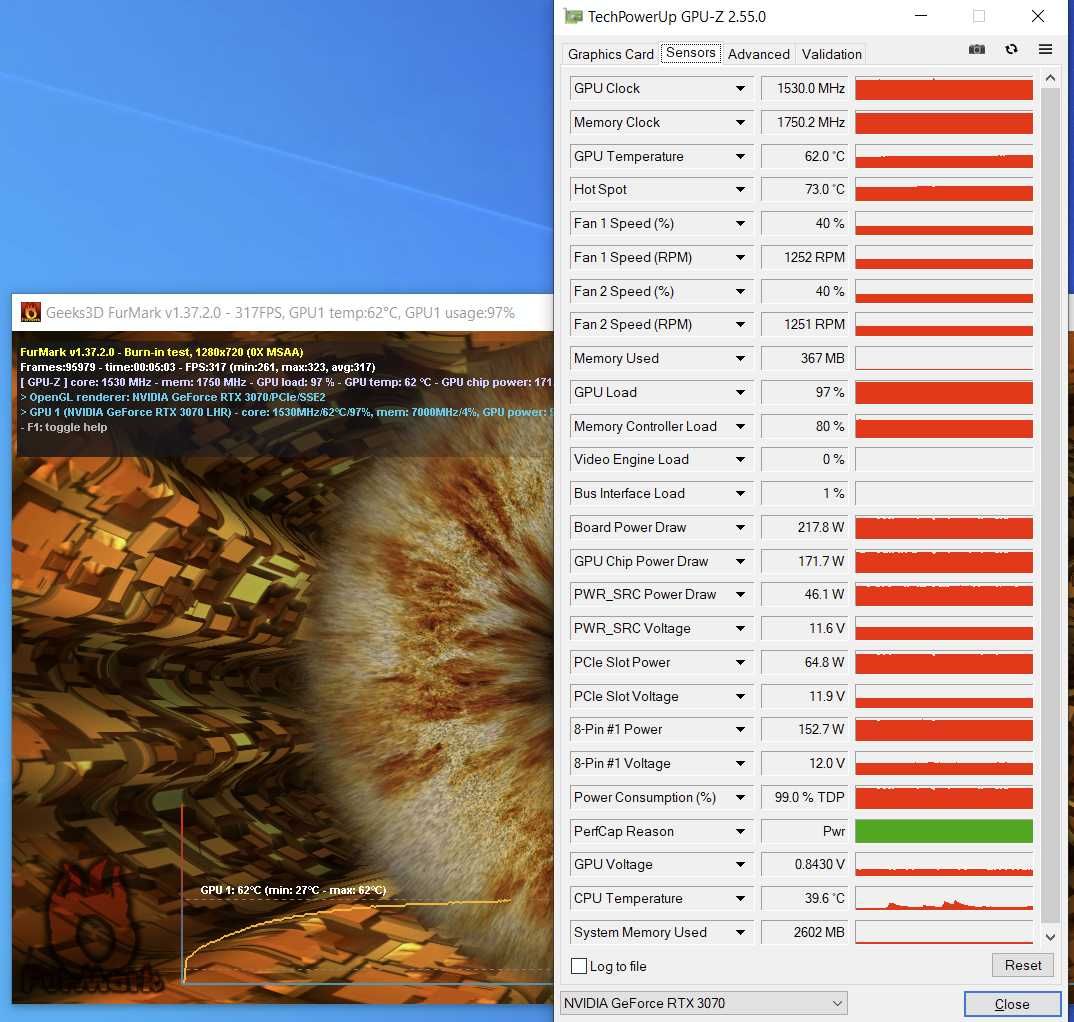Click the FurMark Burn-in test header line

[x=162, y=352]
